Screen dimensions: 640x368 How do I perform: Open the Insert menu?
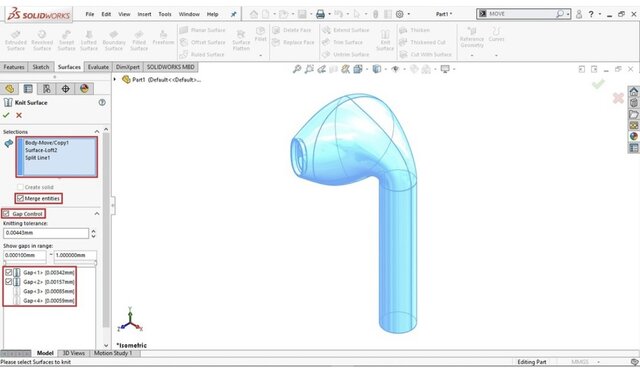pyautogui.click(x=144, y=14)
